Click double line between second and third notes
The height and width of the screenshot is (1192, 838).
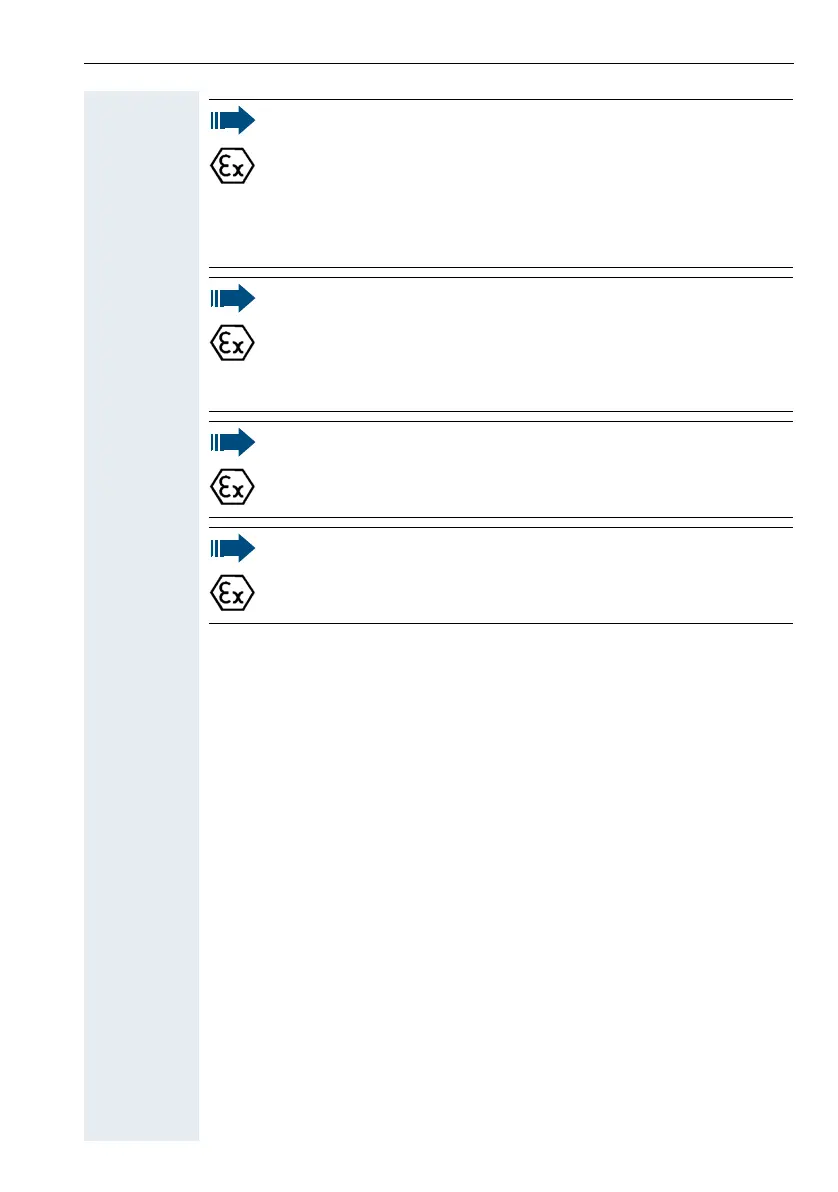(x=500, y=417)
